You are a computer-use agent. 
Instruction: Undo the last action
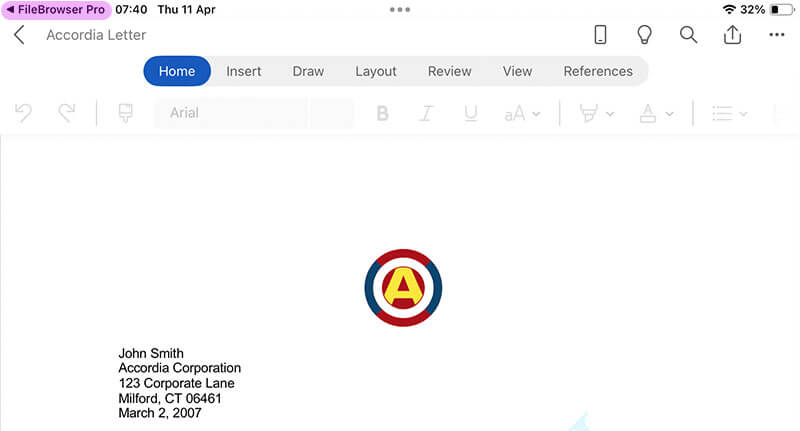click(x=23, y=113)
